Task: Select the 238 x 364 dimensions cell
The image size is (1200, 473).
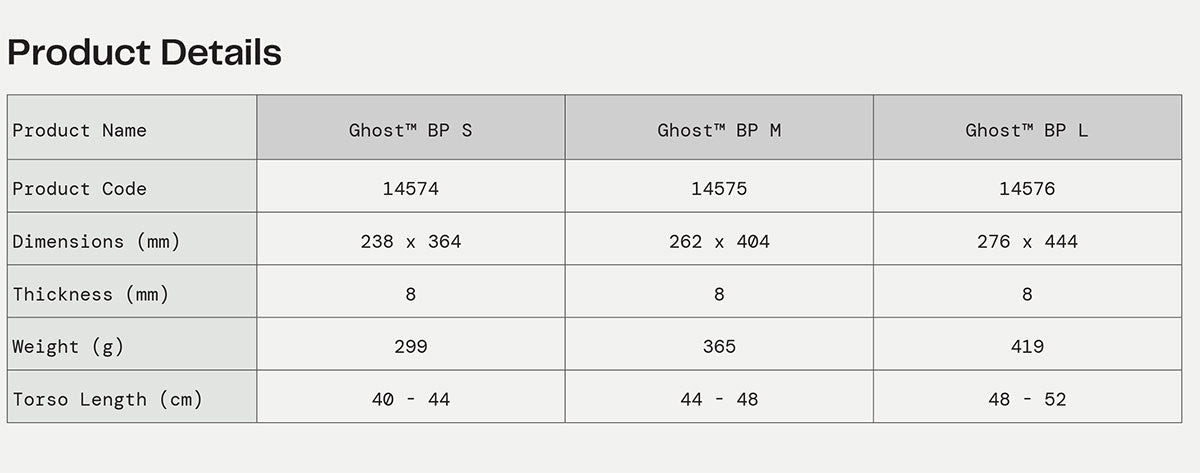Action: point(410,241)
